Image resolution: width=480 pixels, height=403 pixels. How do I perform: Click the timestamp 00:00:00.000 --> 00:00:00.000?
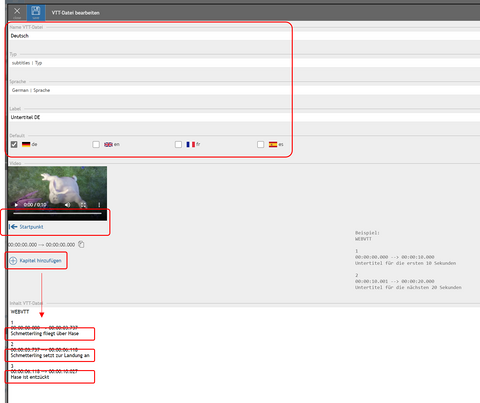(x=42, y=245)
